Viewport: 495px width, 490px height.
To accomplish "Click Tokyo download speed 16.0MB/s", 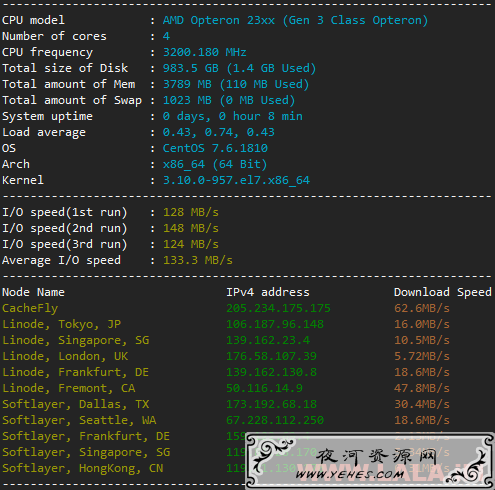I will tap(422, 324).
